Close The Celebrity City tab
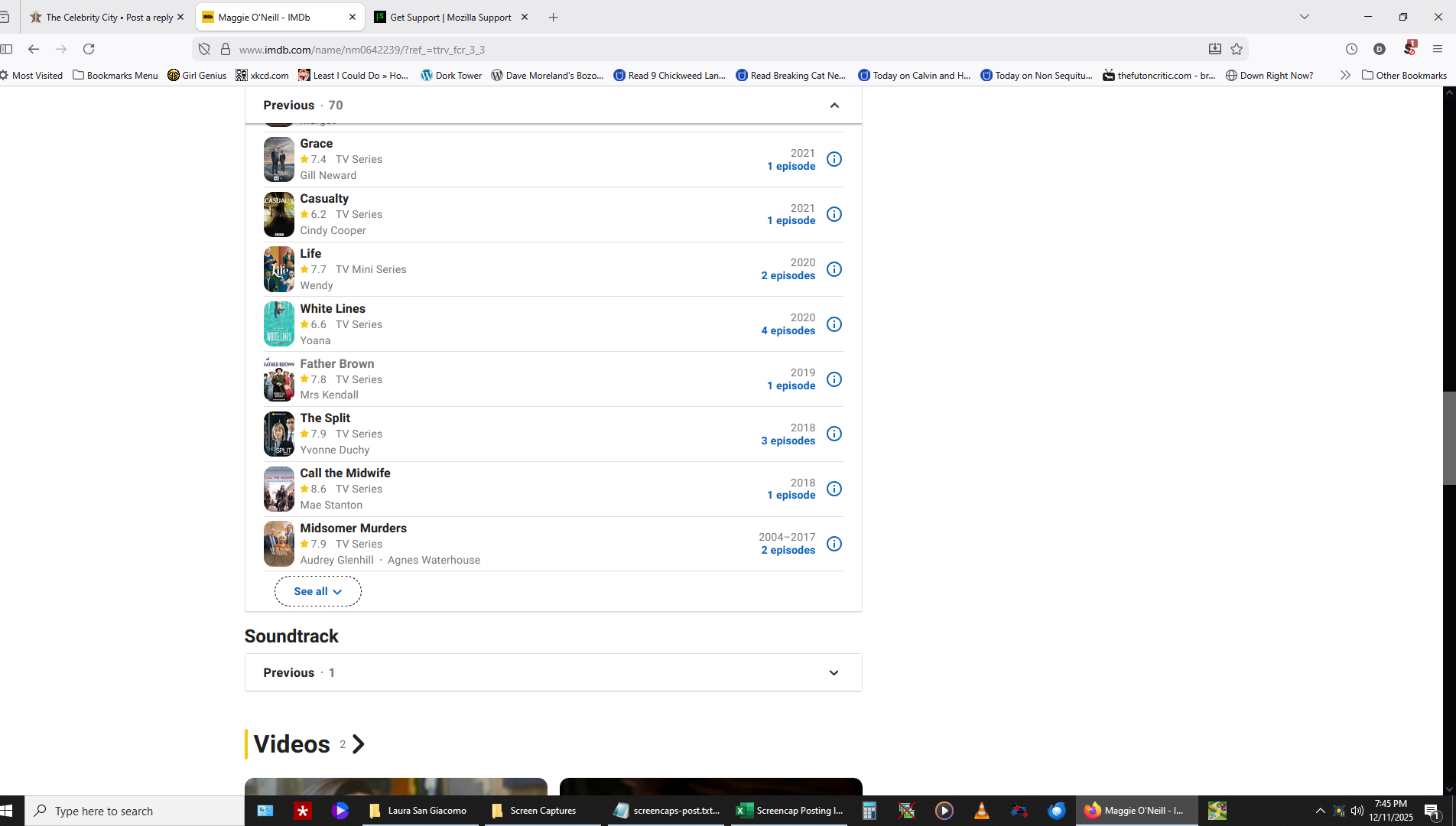The image size is (1456, 826). pos(180,17)
